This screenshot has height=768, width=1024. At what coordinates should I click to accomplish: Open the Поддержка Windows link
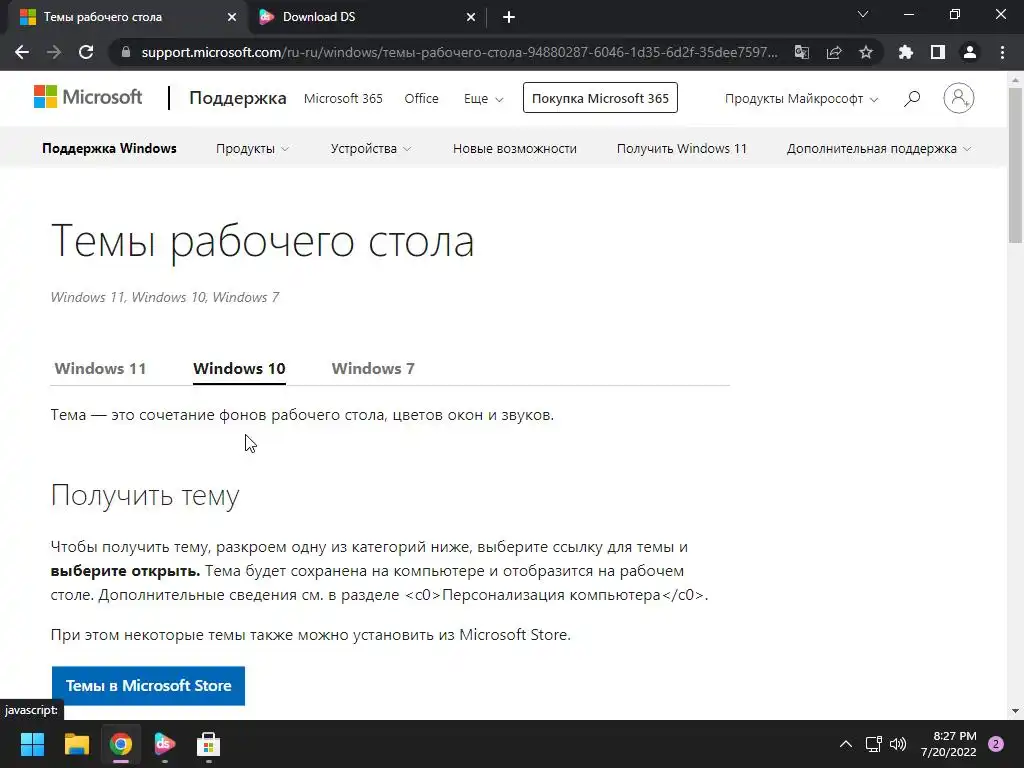[109, 148]
